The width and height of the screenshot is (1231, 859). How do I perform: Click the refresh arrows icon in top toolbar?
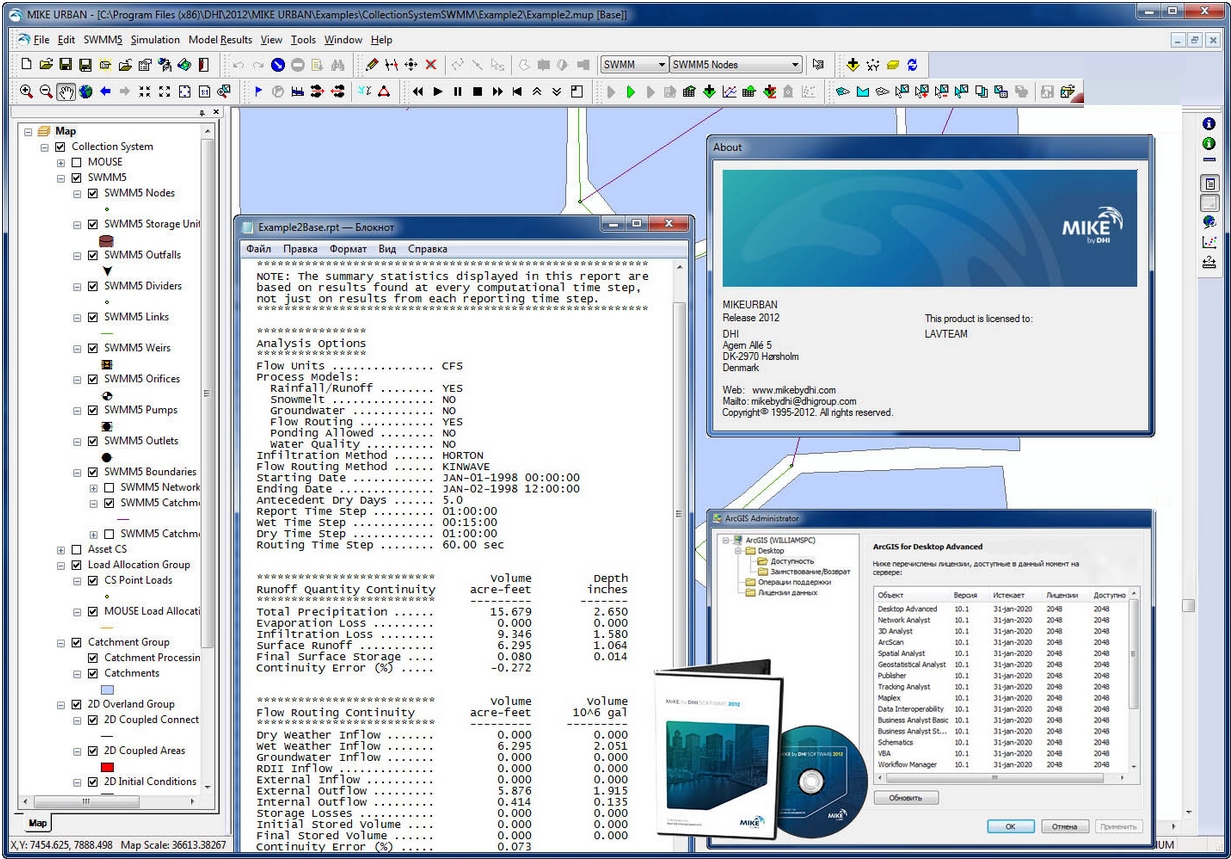pos(912,65)
